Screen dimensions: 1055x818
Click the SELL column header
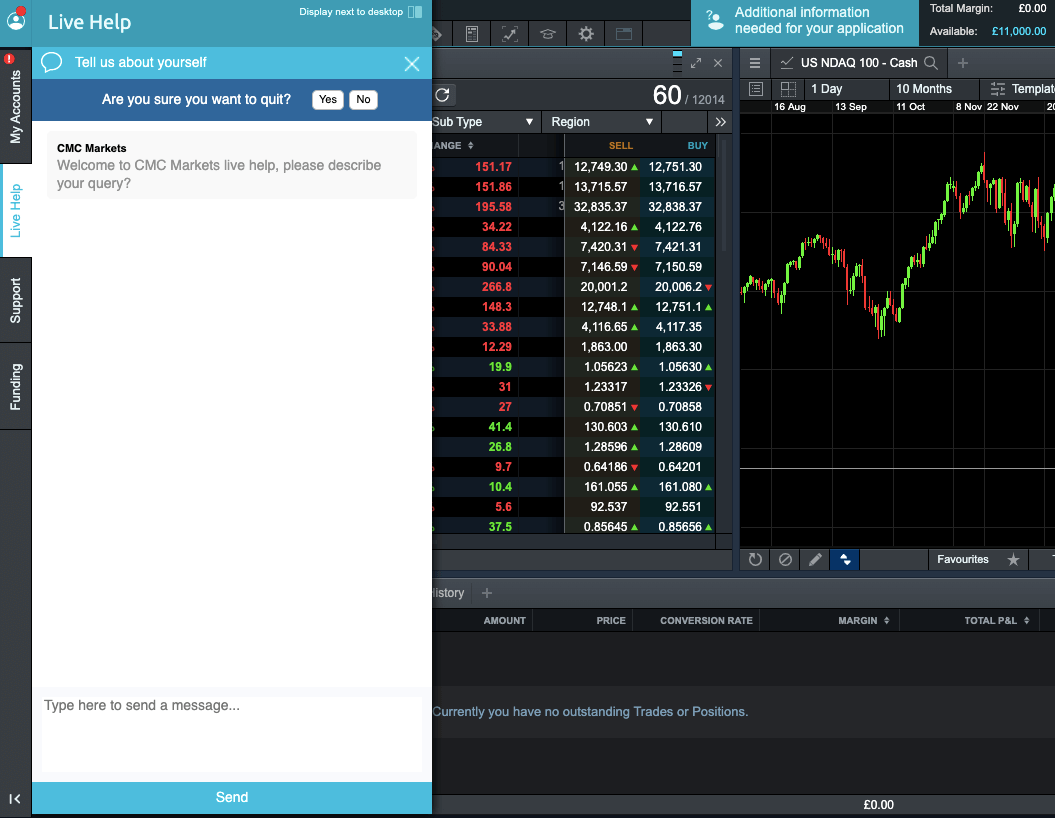pyautogui.click(x=620, y=145)
